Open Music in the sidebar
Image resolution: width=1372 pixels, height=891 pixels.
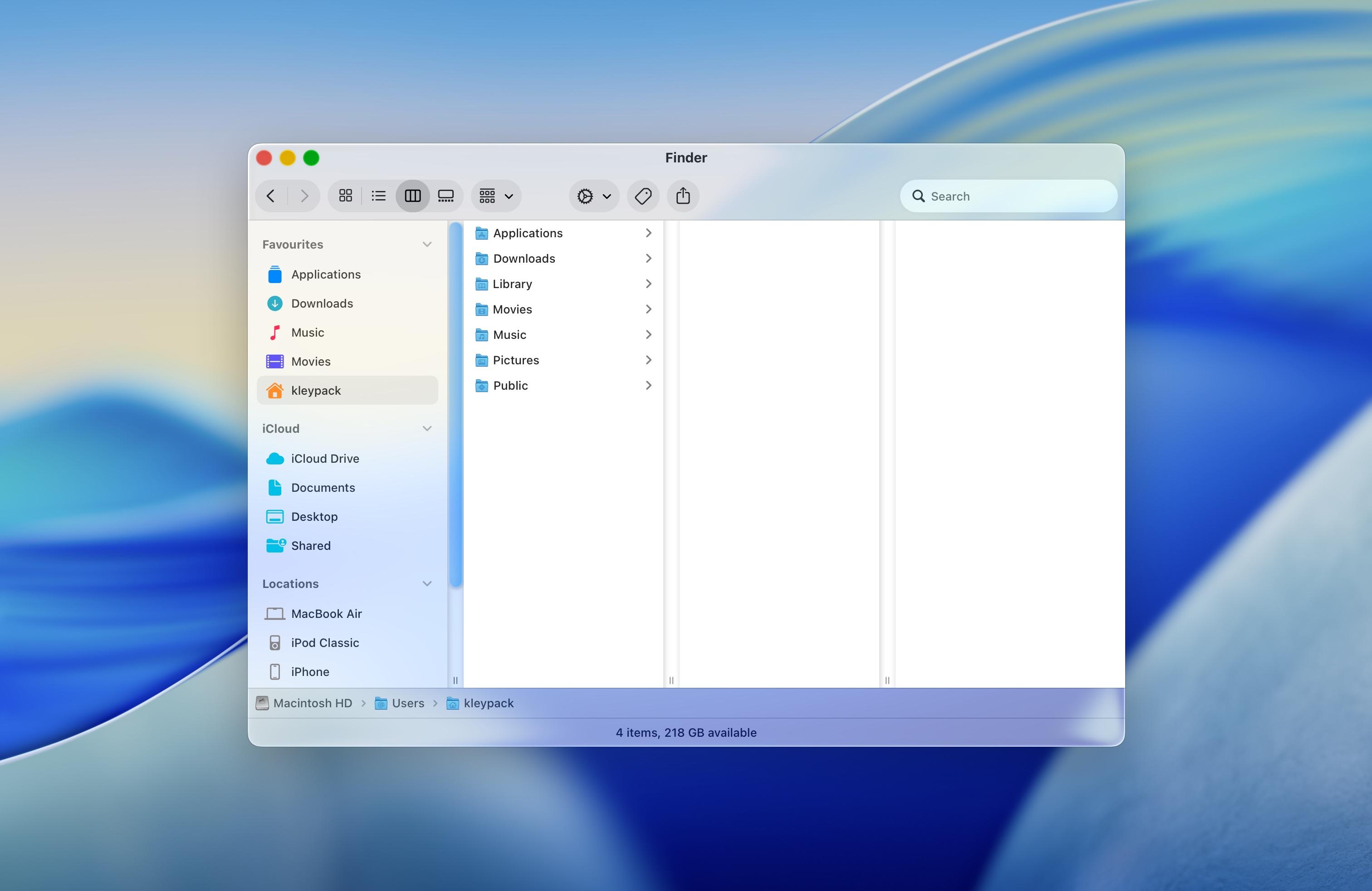(348, 333)
